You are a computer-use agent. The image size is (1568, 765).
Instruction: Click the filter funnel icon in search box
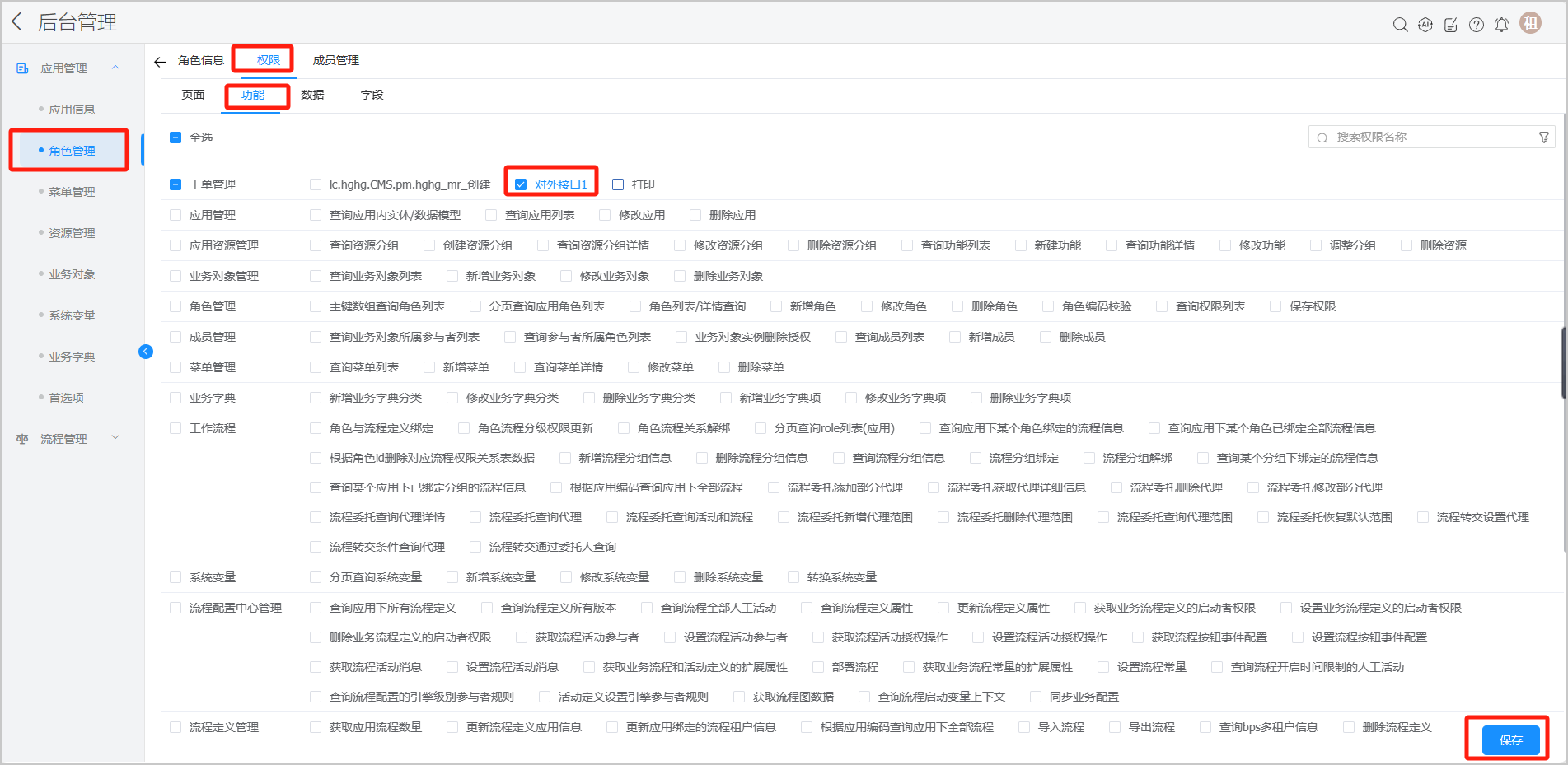[x=1544, y=138]
